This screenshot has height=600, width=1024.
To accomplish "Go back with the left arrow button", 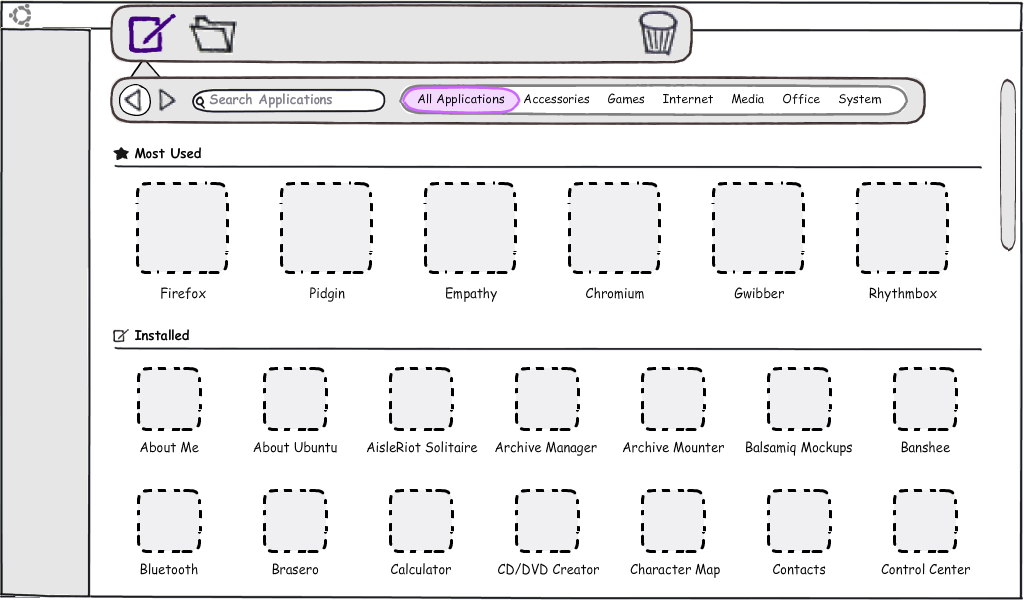I will pos(135,101).
